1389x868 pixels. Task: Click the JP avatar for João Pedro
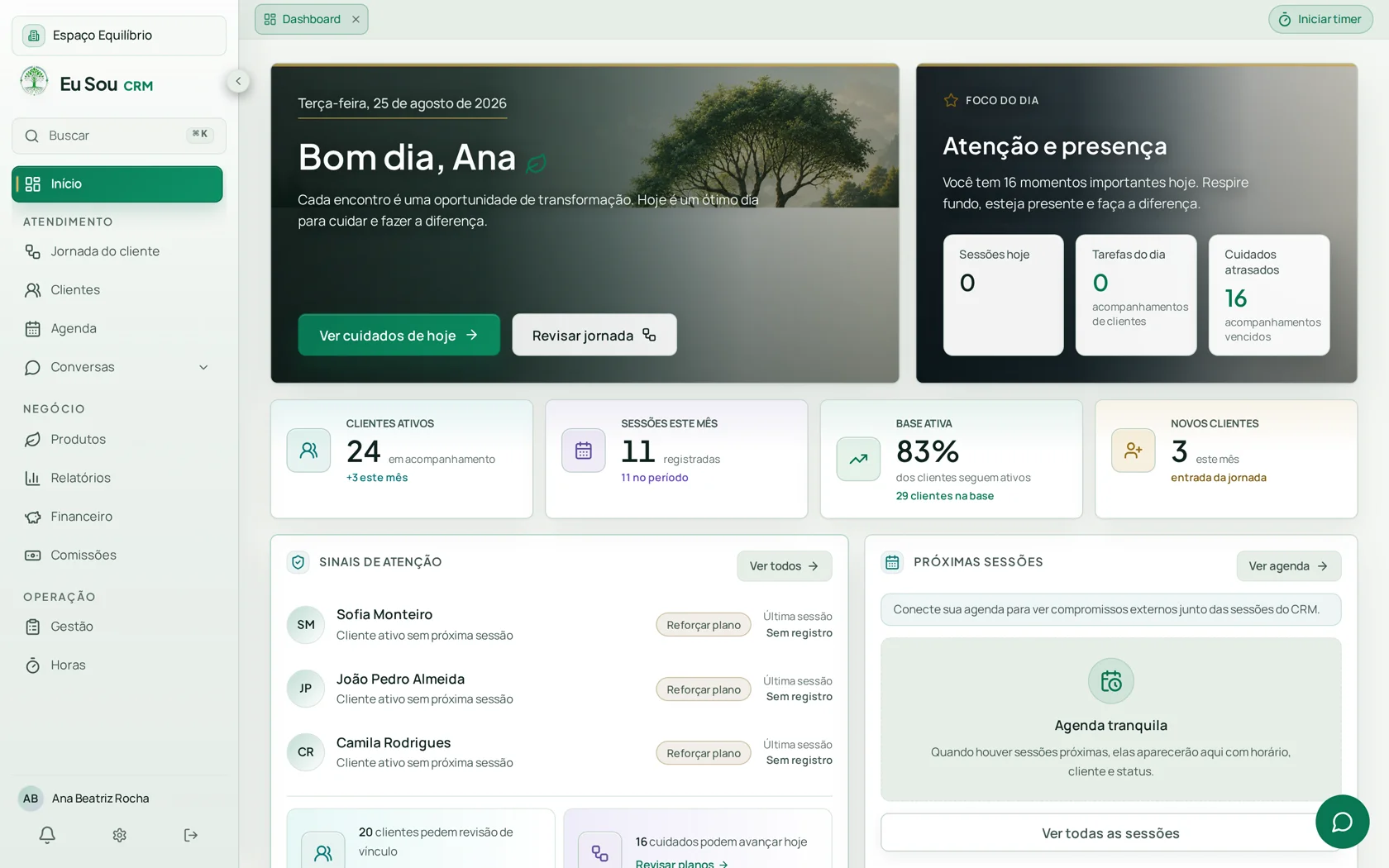pyautogui.click(x=306, y=689)
